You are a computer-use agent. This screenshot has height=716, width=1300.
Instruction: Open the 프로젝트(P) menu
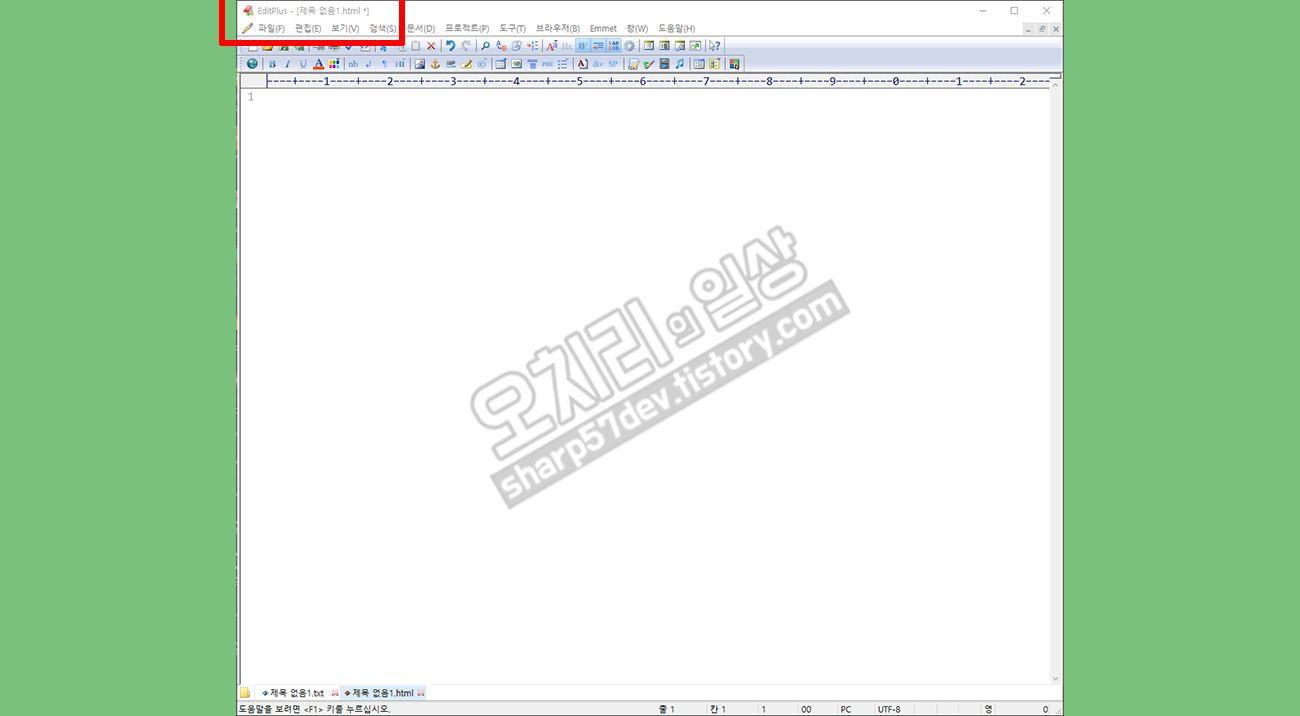coord(467,28)
